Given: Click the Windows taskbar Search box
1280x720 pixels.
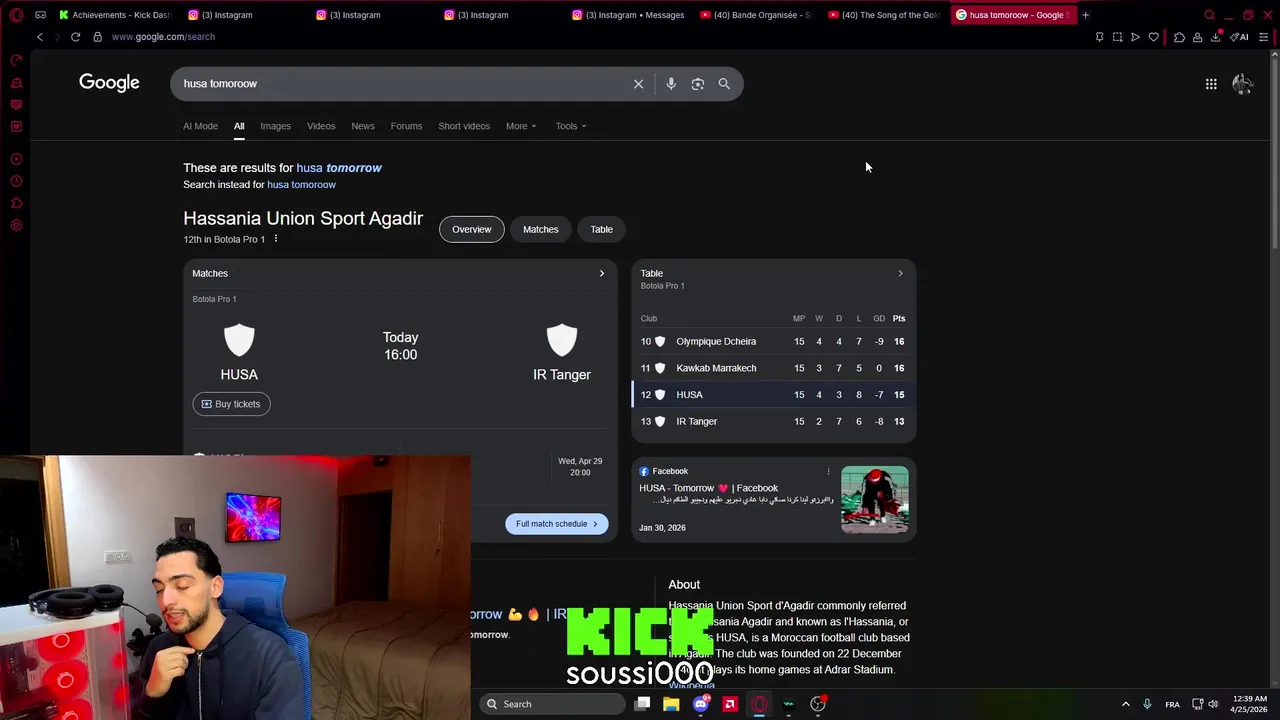Looking at the screenshot, I should tap(552, 704).
